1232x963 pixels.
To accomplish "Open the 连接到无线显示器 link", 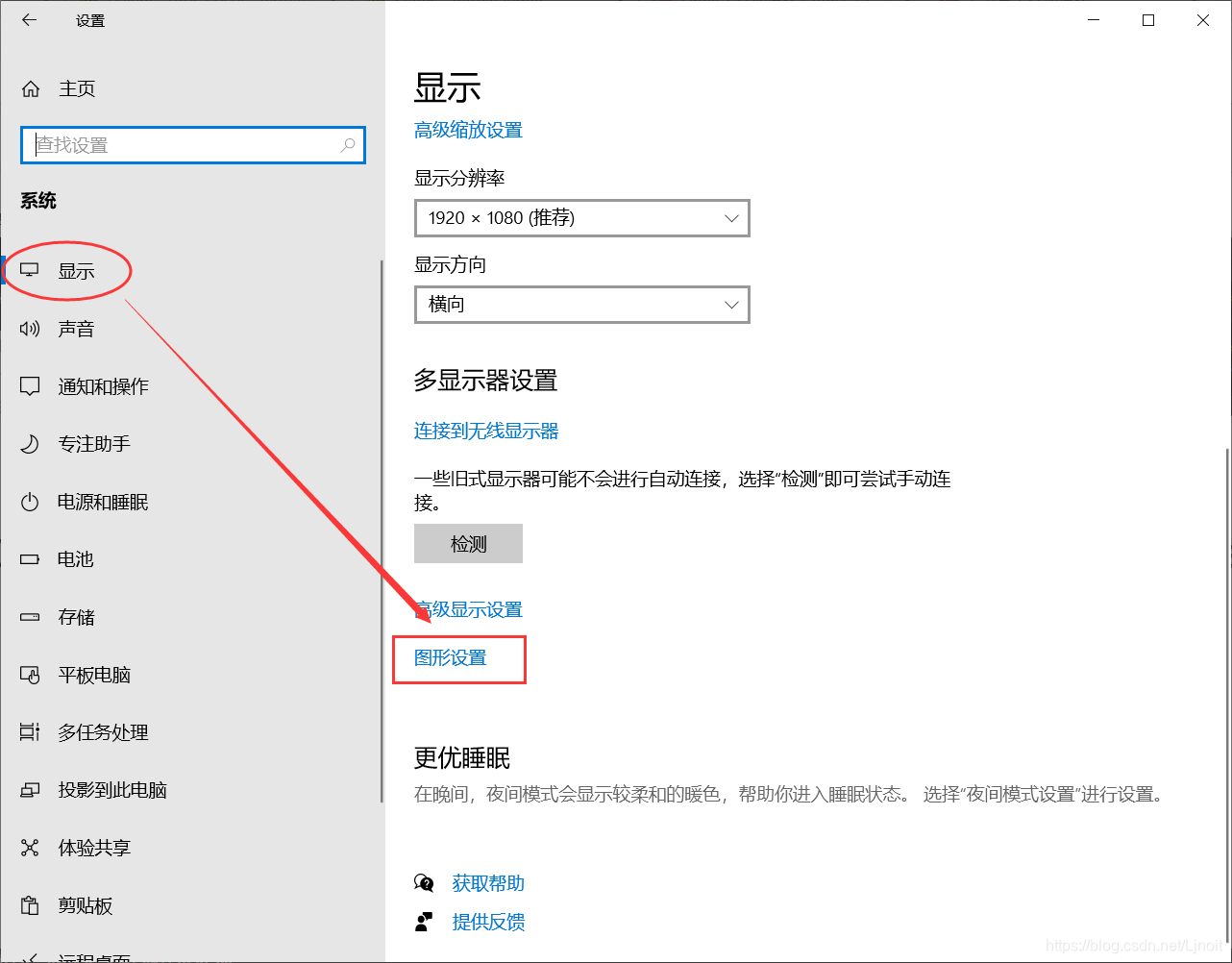I will pos(486,431).
